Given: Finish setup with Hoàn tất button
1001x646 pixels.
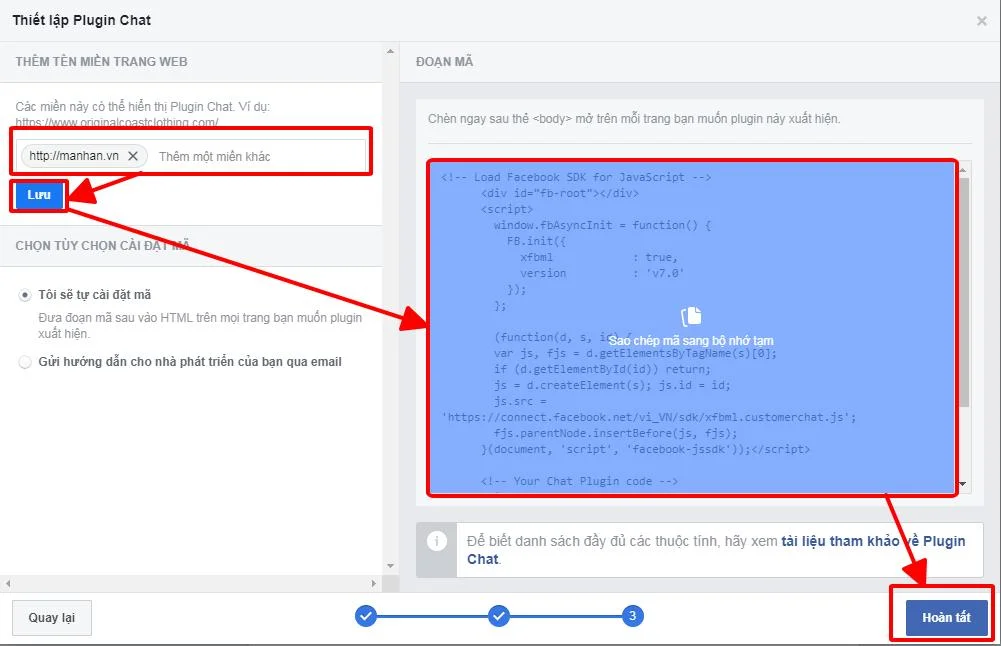Looking at the screenshot, I should click(x=946, y=617).
